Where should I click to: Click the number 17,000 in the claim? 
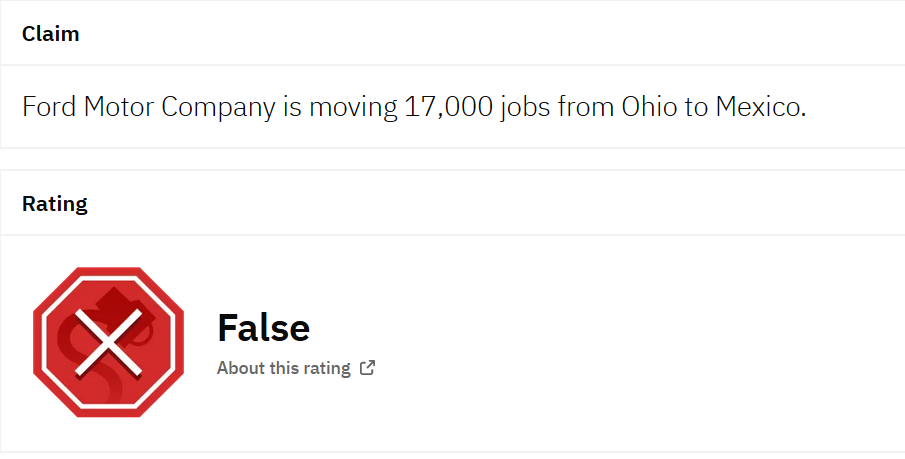[447, 107]
